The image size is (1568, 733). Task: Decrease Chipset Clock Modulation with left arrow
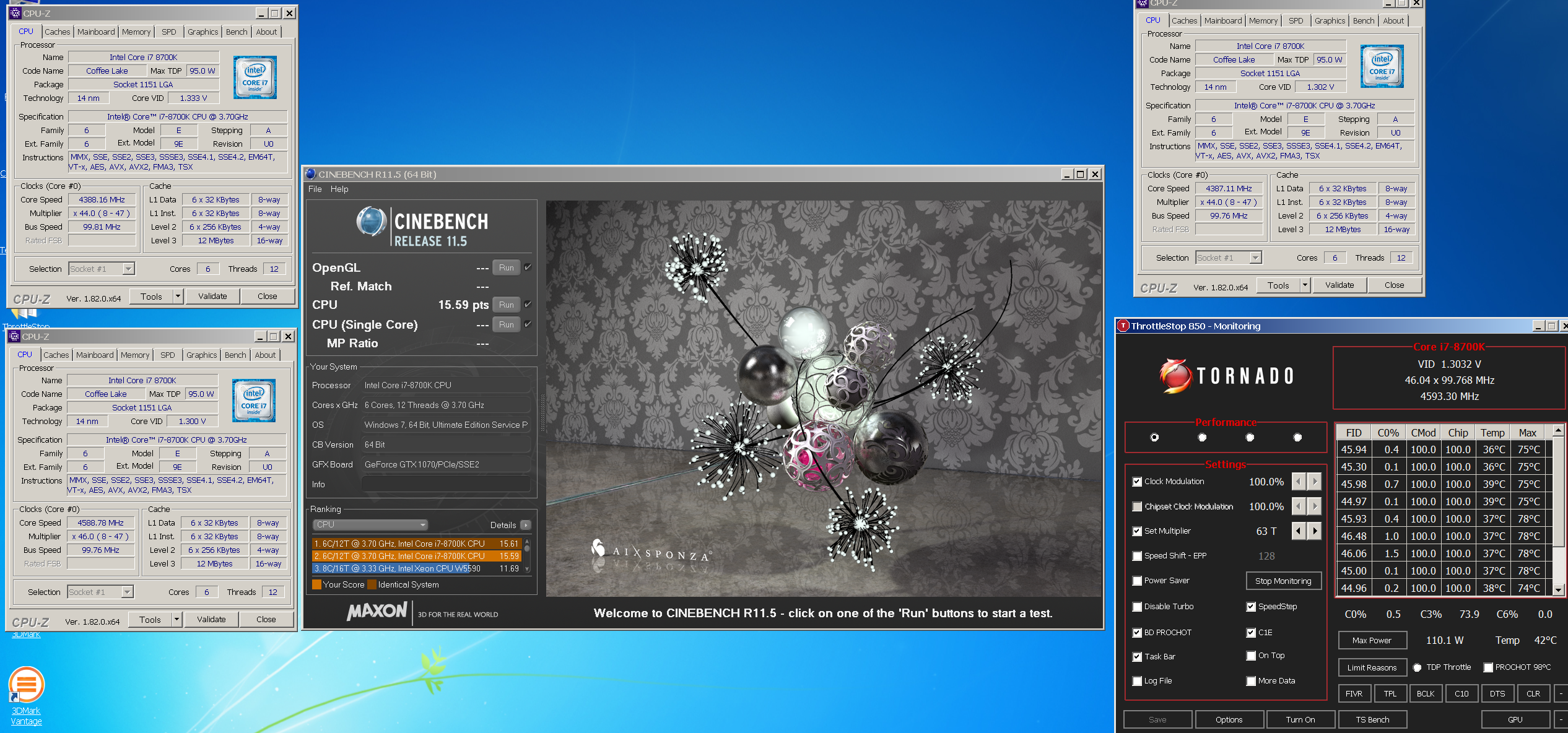click(1299, 506)
